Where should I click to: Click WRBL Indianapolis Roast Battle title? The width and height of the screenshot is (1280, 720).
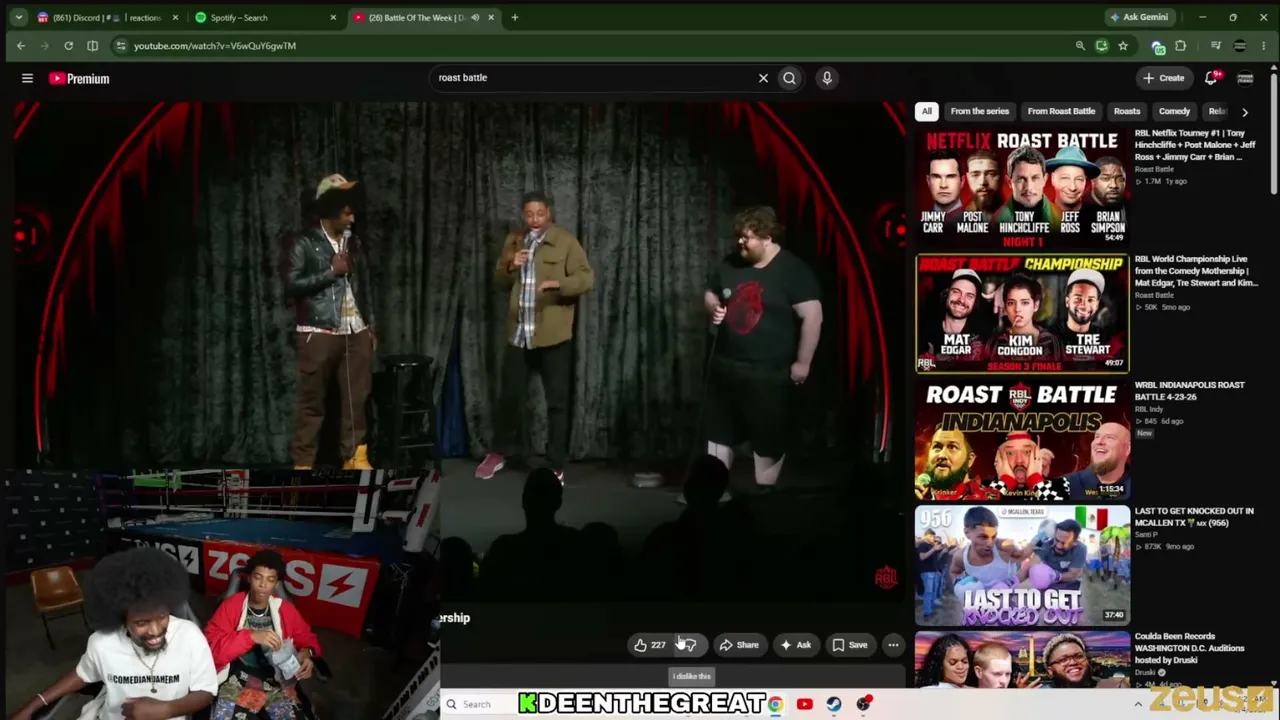pyautogui.click(x=1189, y=391)
